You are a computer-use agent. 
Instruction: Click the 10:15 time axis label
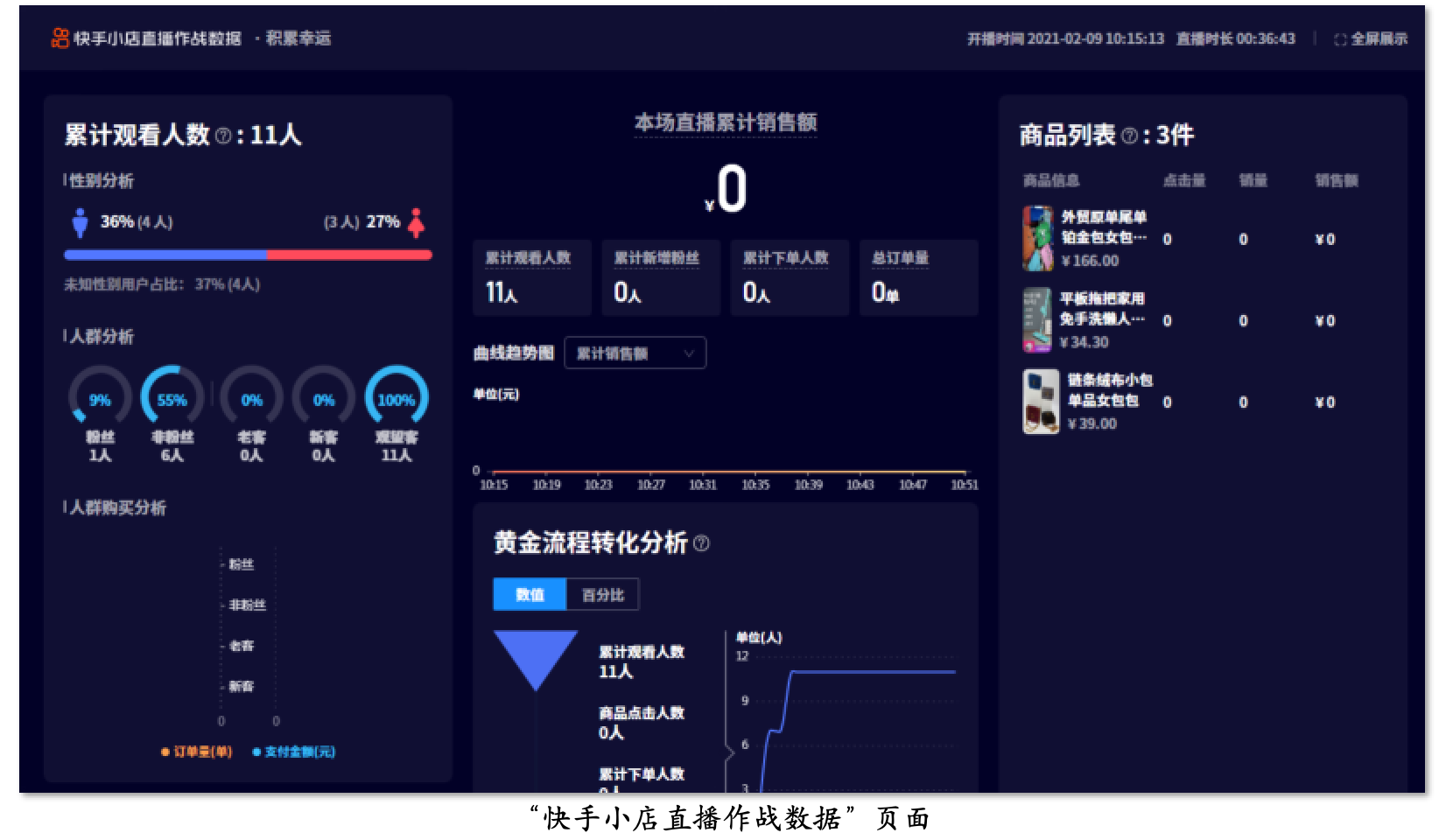click(494, 485)
